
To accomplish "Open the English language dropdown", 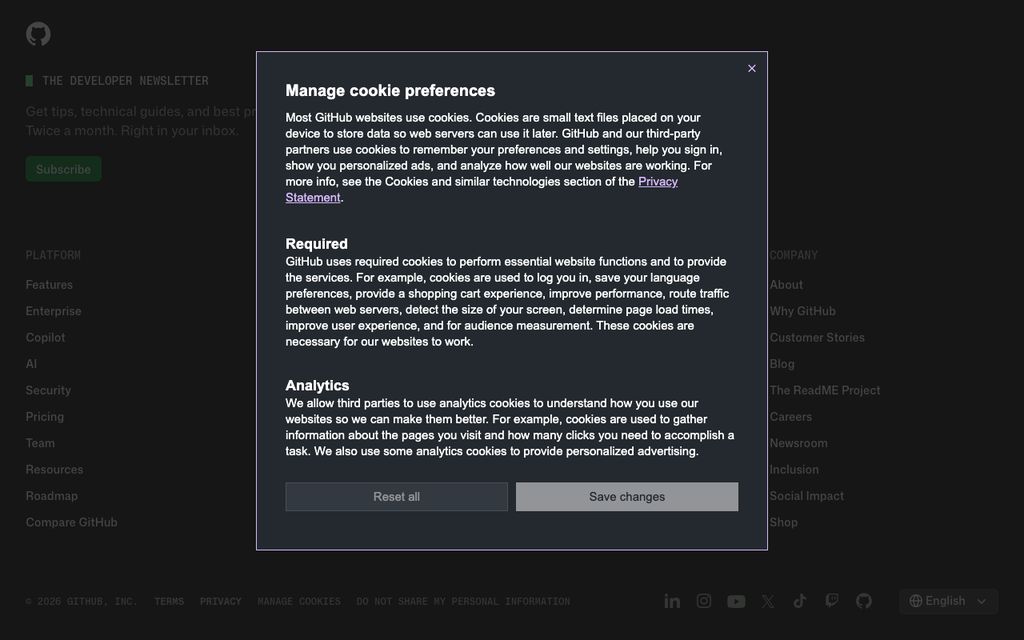I will pos(948,601).
